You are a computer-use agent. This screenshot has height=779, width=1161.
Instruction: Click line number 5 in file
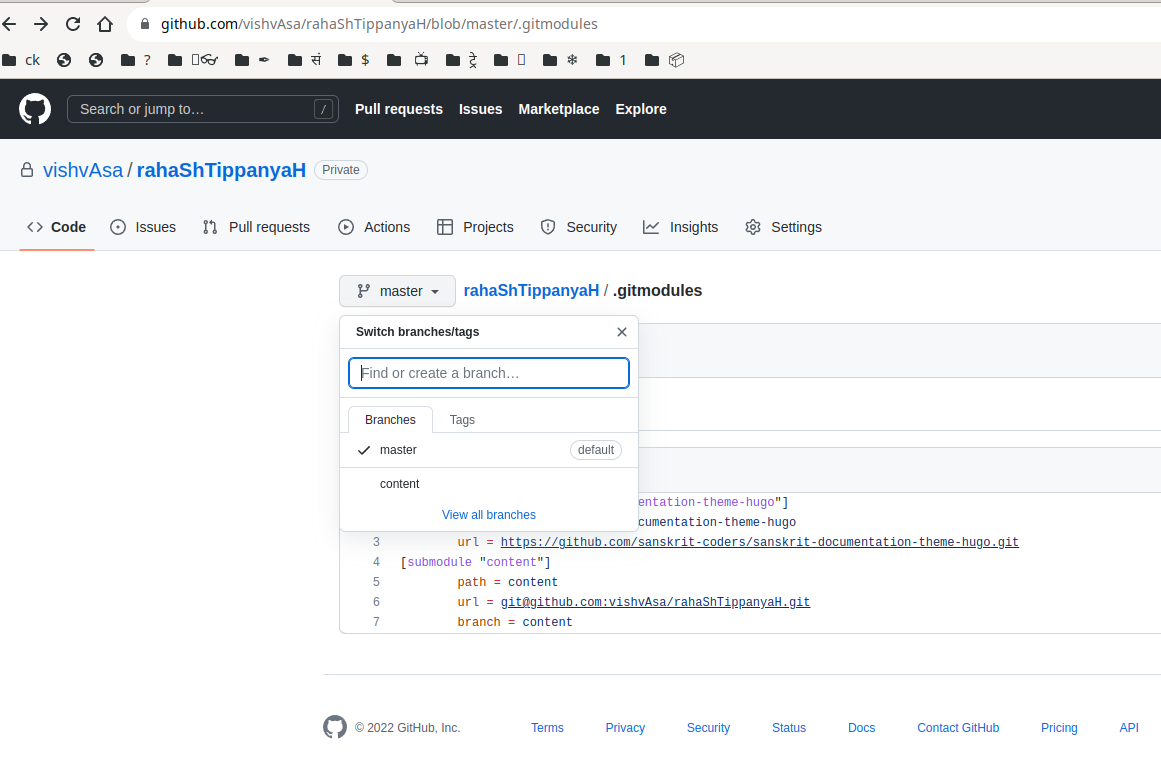click(x=376, y=582)
